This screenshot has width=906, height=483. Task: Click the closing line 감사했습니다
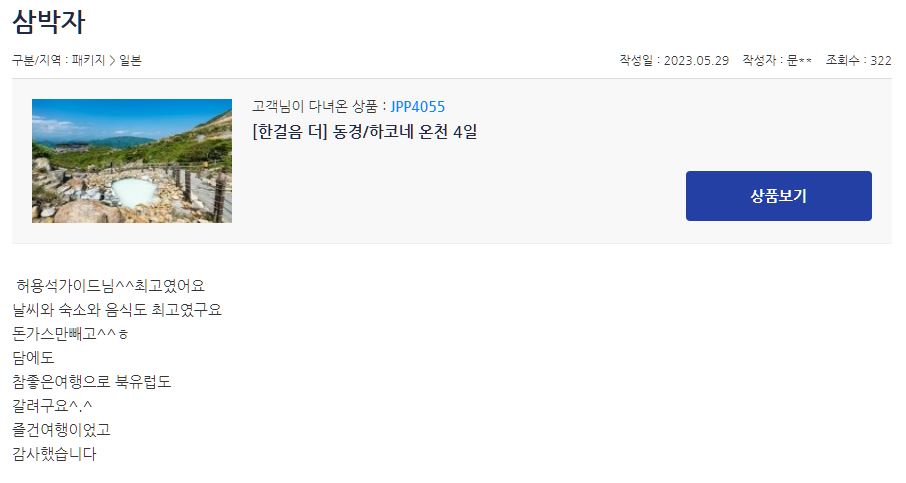[x=54, y=454]
